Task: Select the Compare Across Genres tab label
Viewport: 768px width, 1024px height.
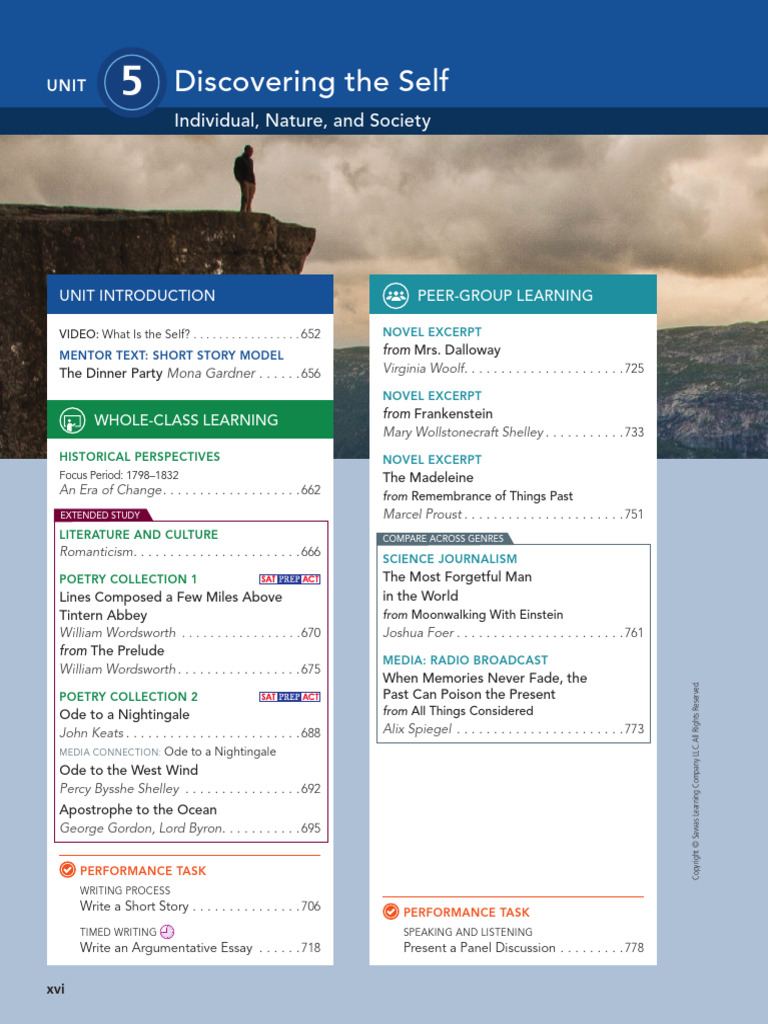Action: (x=442, y=538)
